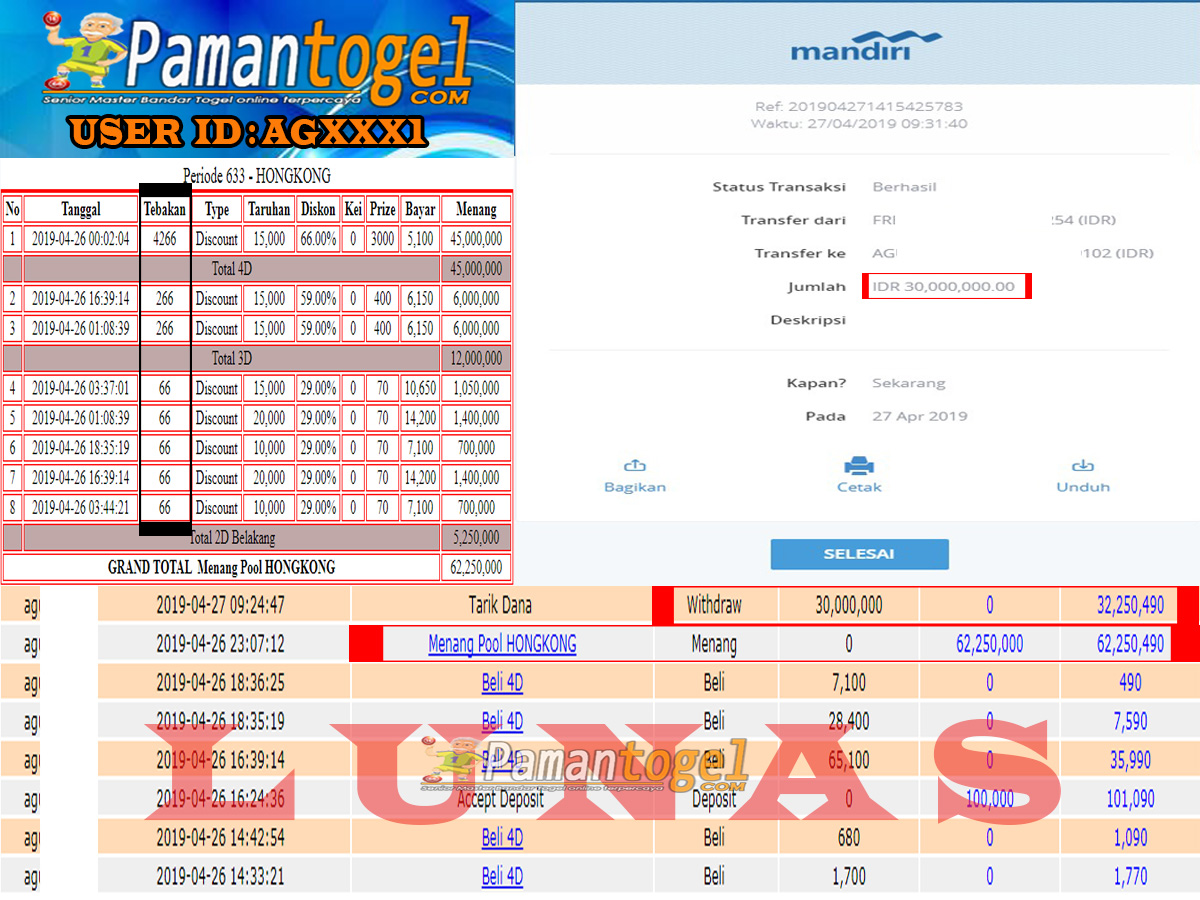Select the IDR 30,000,000.00 amount field
This screenshot has height=900, width=1200.
point(945,287)
